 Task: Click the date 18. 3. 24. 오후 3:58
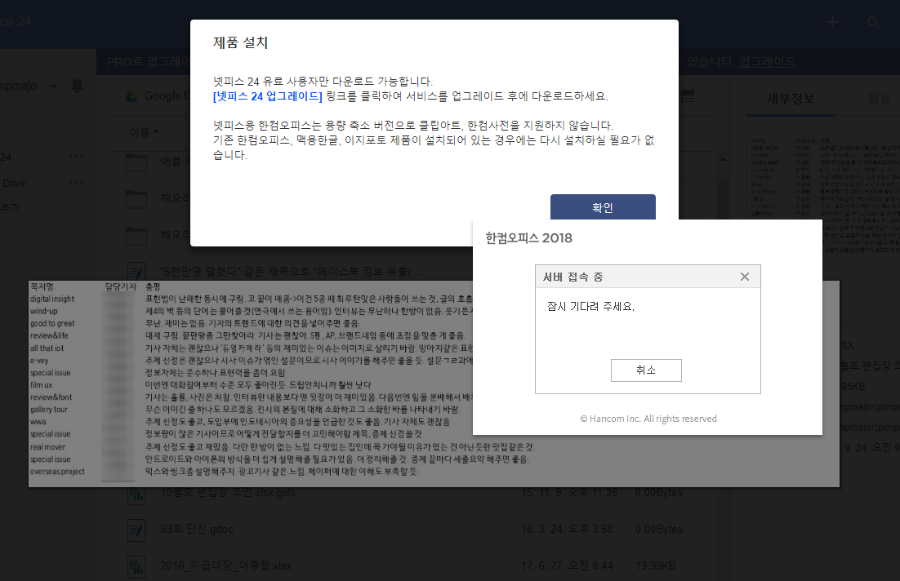[x=567, y=529]
